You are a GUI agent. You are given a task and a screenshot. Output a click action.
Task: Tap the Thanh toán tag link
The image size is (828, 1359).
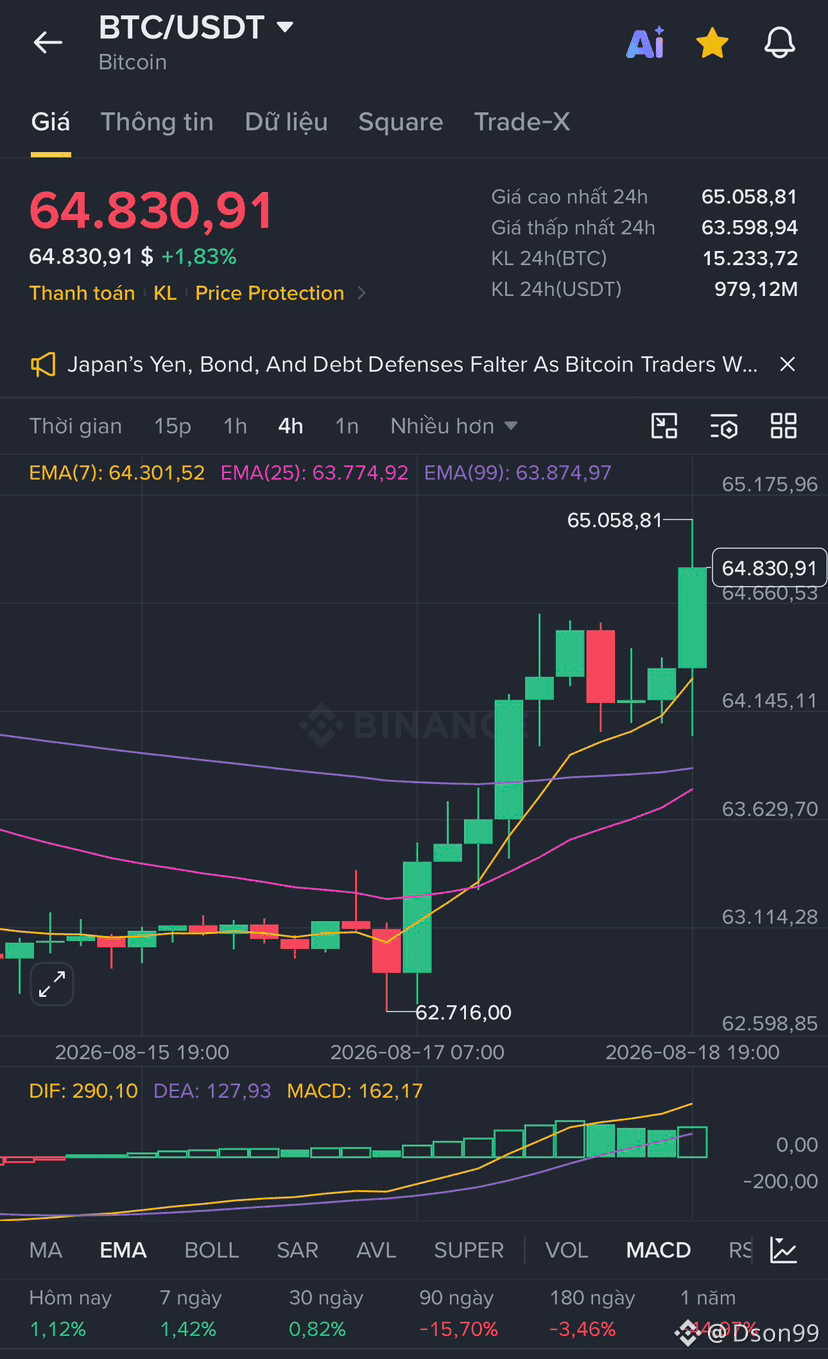point(82,293)
